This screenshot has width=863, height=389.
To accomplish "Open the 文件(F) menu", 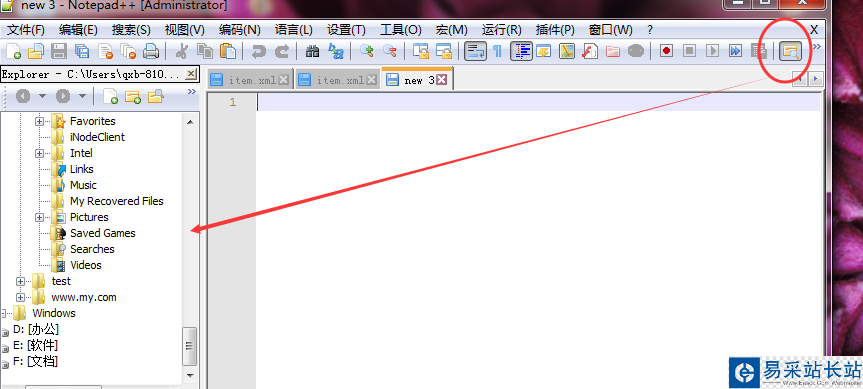I will point(25,30).
